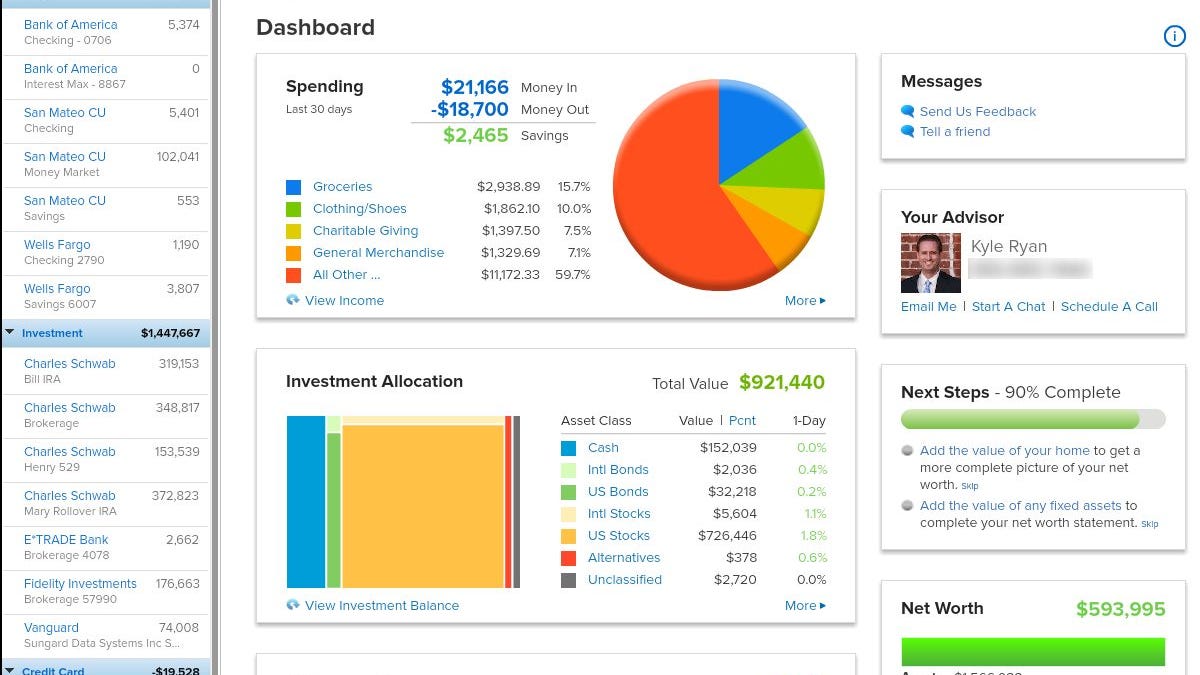The width and height of the screenshot is (1200, 675).
Task: Sort allocation table by Pcnt
Action: tap(742, 421)
